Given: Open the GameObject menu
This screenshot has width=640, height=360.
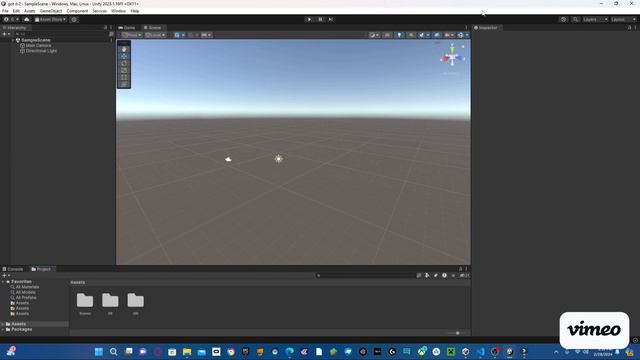Looking at the screenshot, I should [x=51, y=11].
